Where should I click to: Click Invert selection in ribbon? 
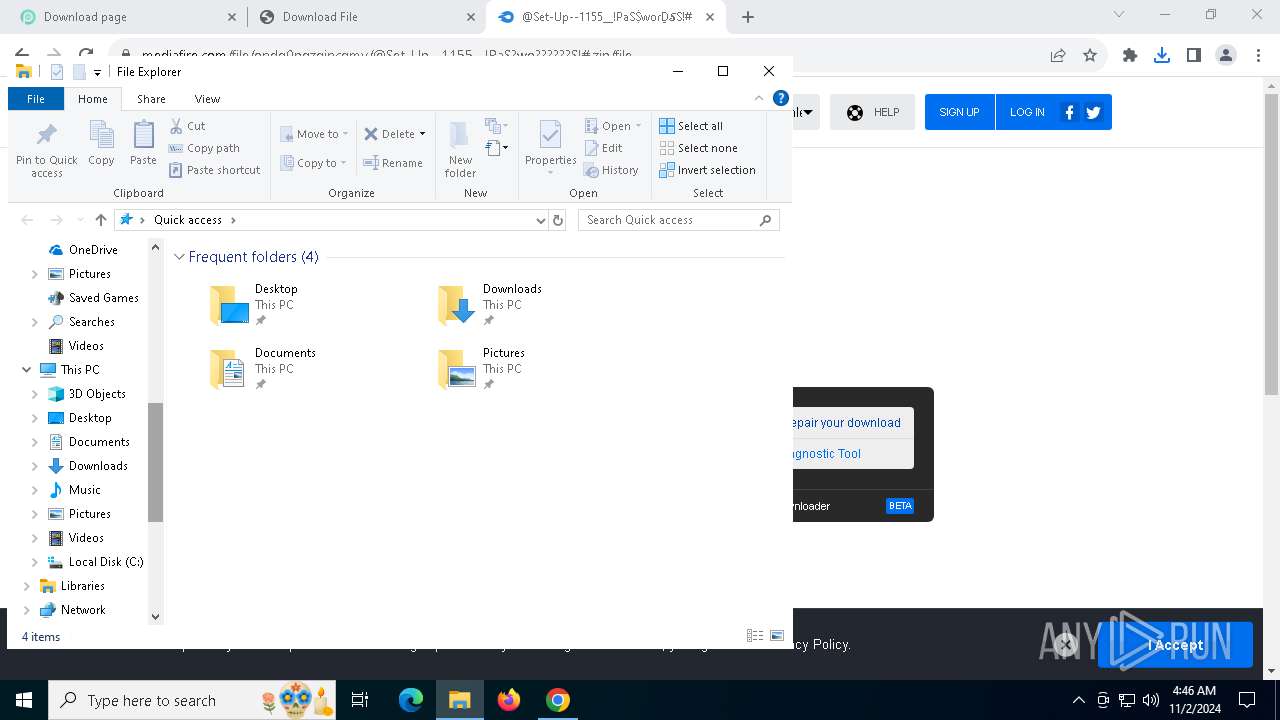707,170
